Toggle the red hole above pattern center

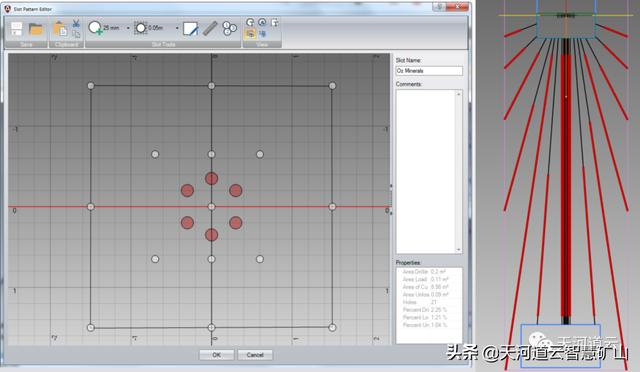(211, 178)
